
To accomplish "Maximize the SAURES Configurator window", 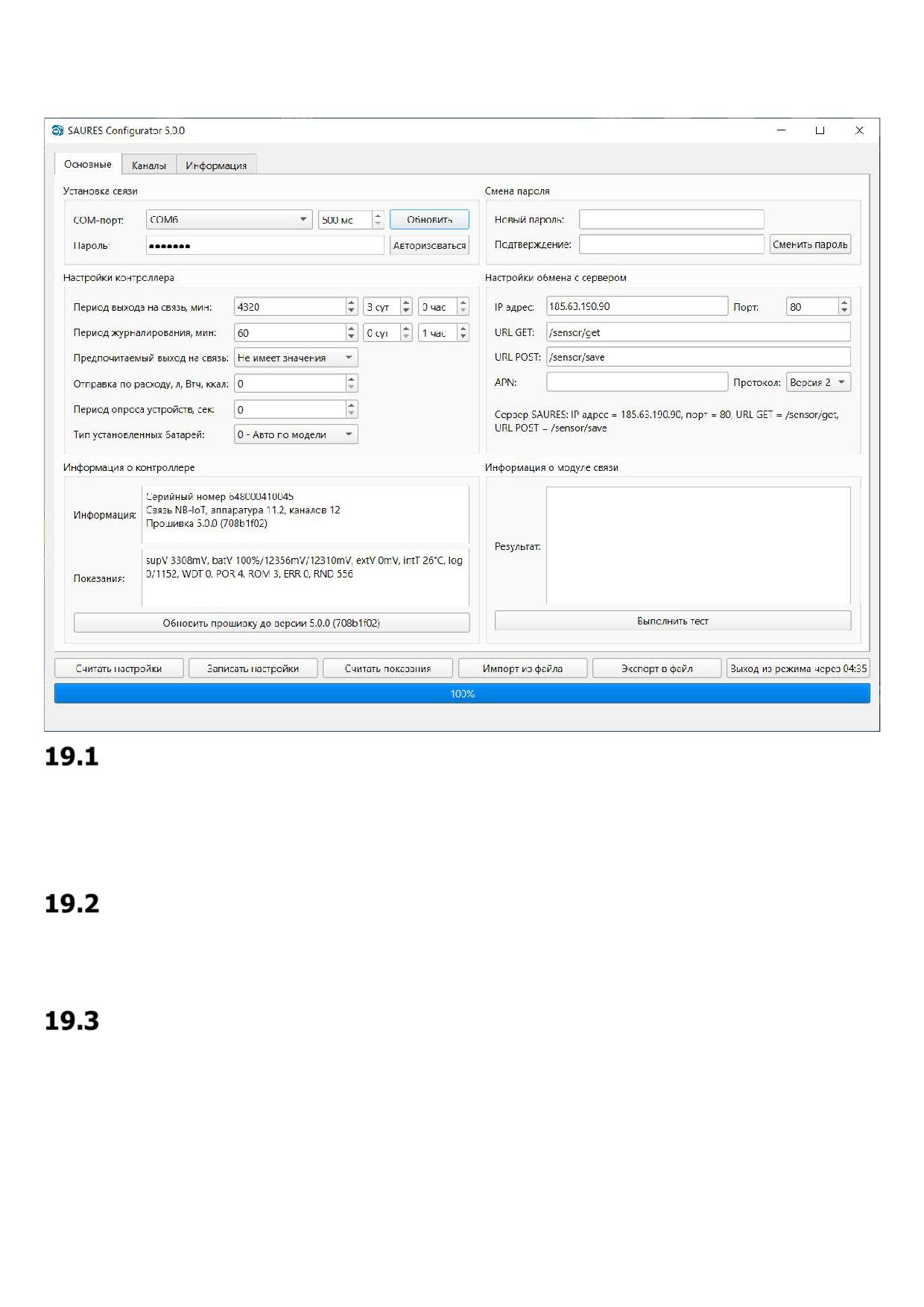I will pyautogui.click(x=820, y=130).
